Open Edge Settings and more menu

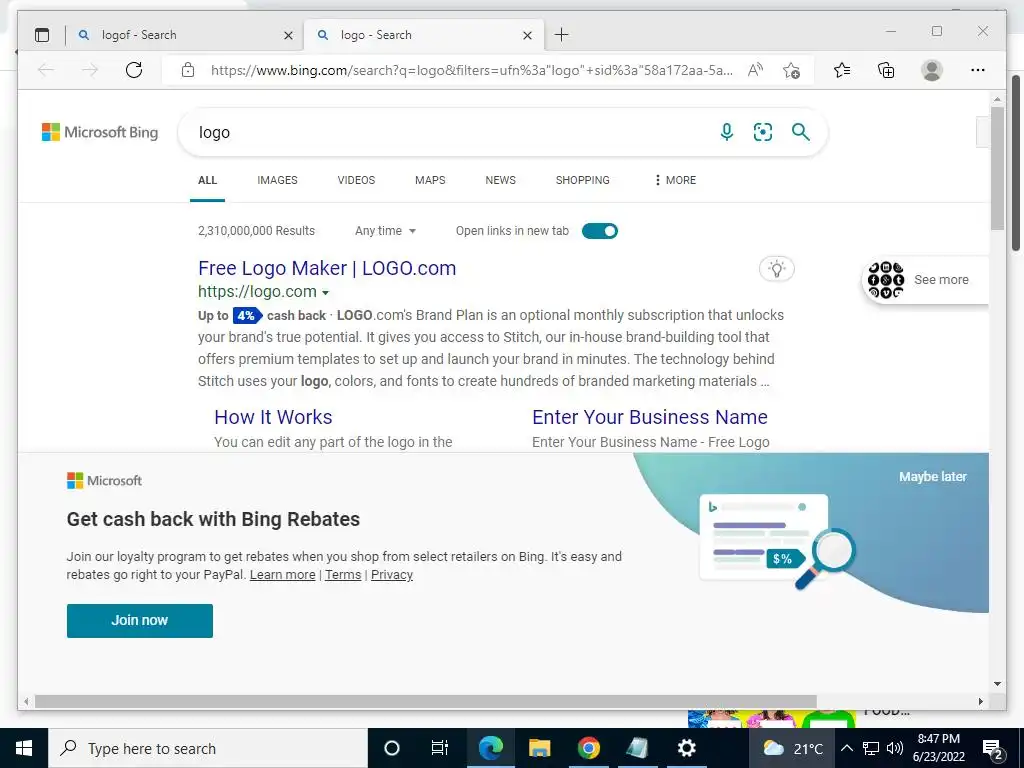pos(978,70)
